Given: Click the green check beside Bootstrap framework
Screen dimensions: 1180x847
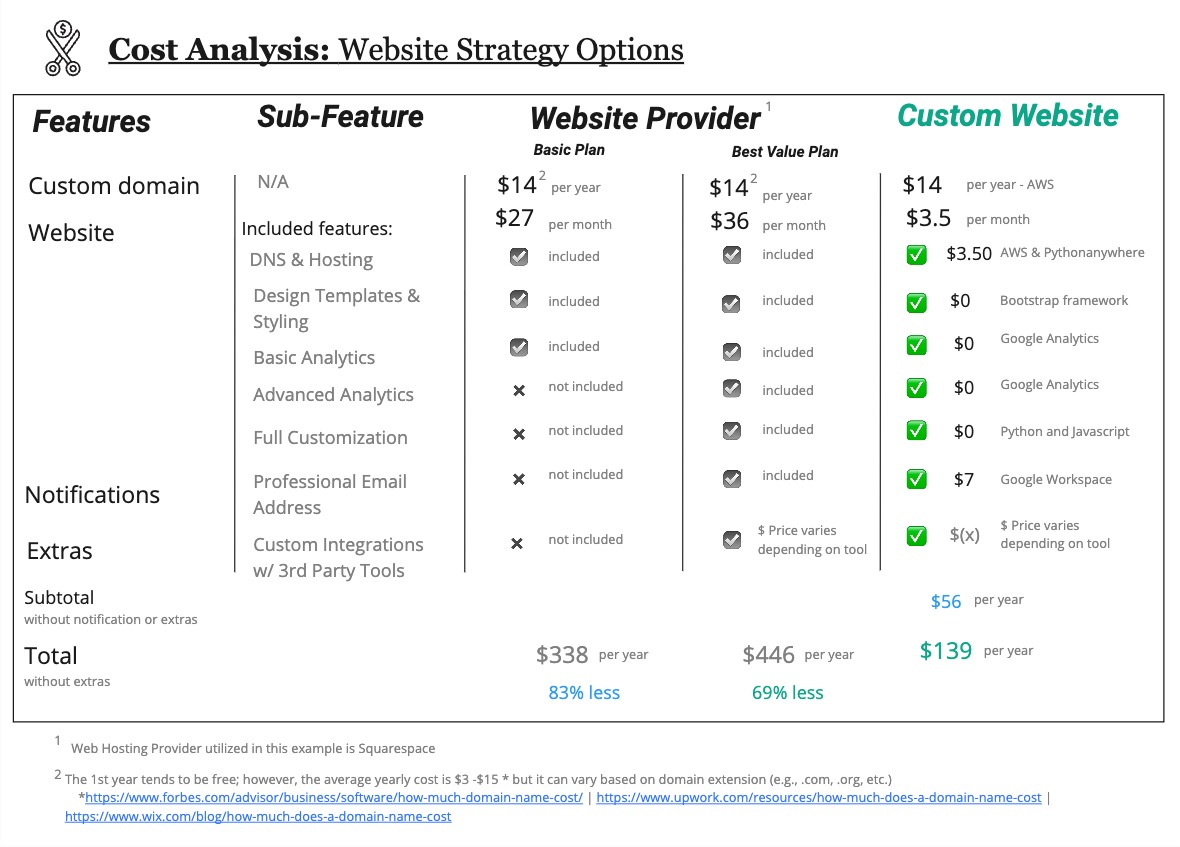Looking at the screenshot, I should [916, 302].
